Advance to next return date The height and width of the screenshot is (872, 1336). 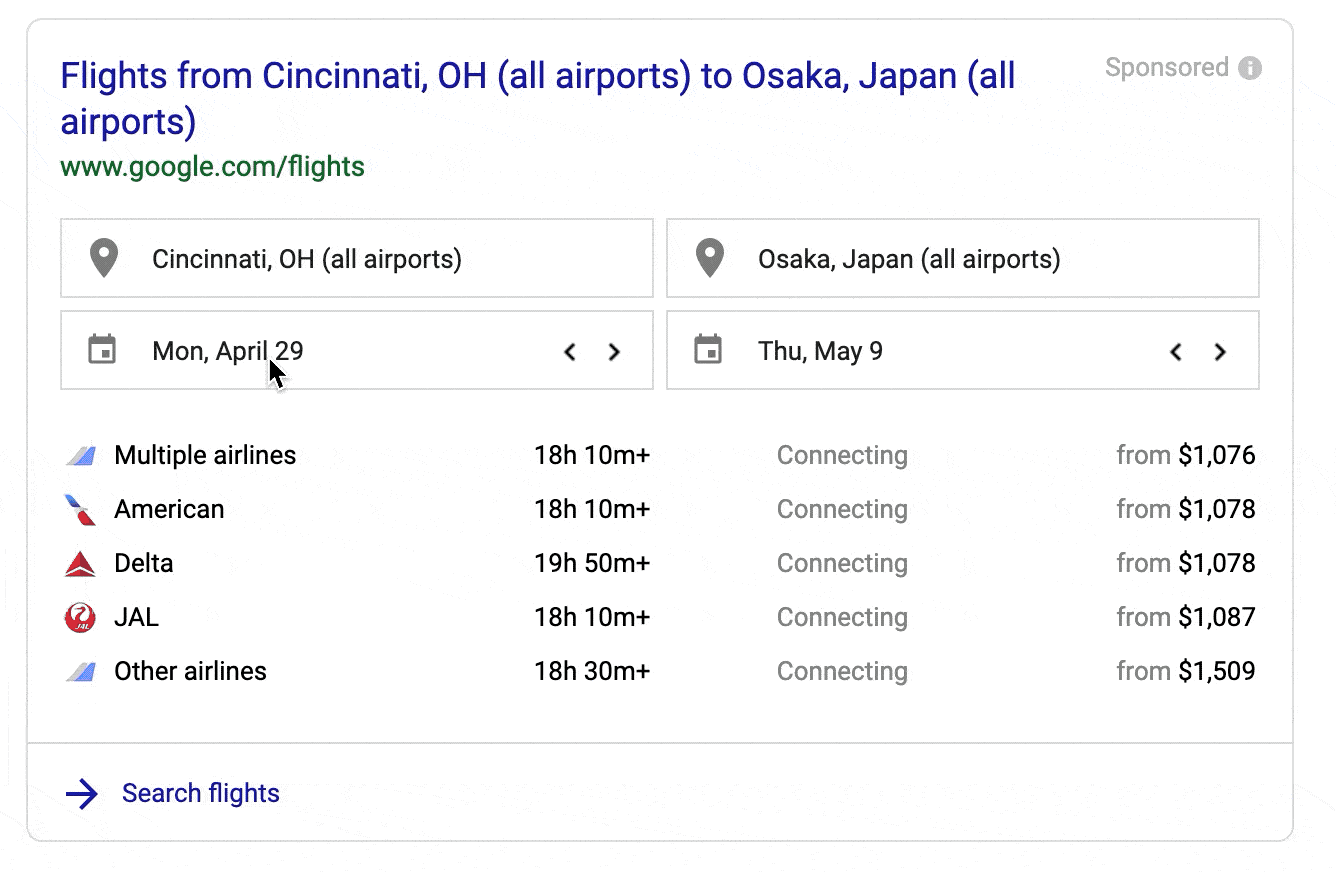1220,352
